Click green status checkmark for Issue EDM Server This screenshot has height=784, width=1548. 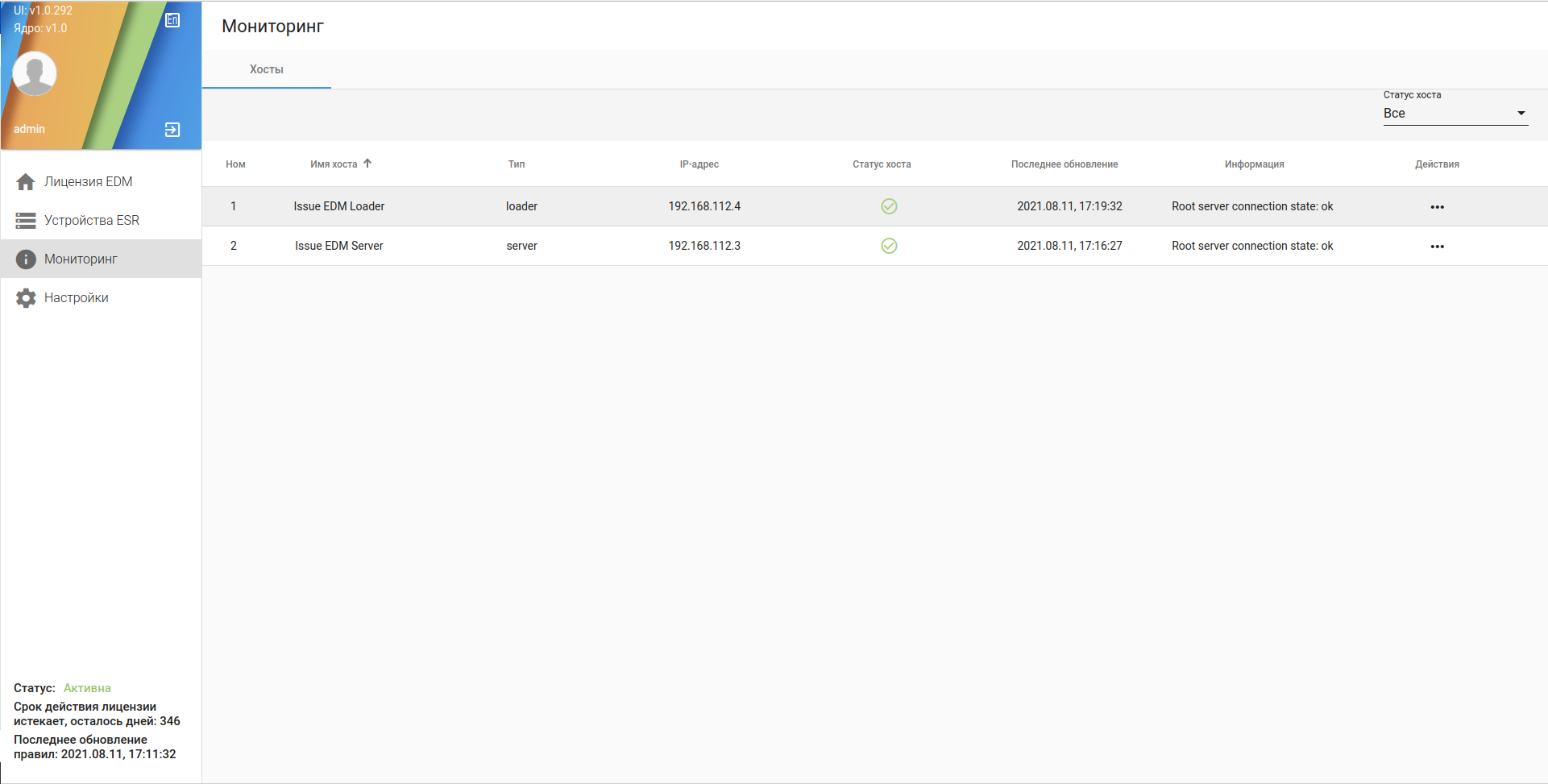(x=889, y=246)
